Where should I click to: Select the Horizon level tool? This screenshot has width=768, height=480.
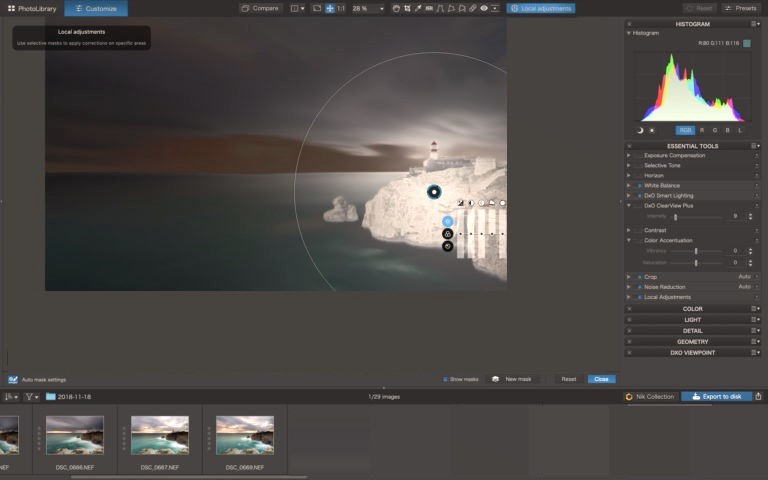point(429,8)
